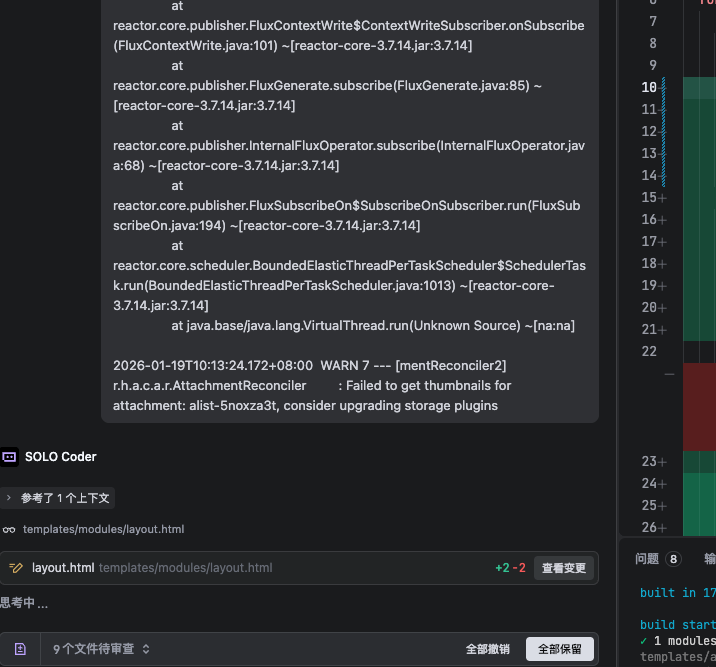Click the SOLO Coder agent avatar icon

point(9,457)
